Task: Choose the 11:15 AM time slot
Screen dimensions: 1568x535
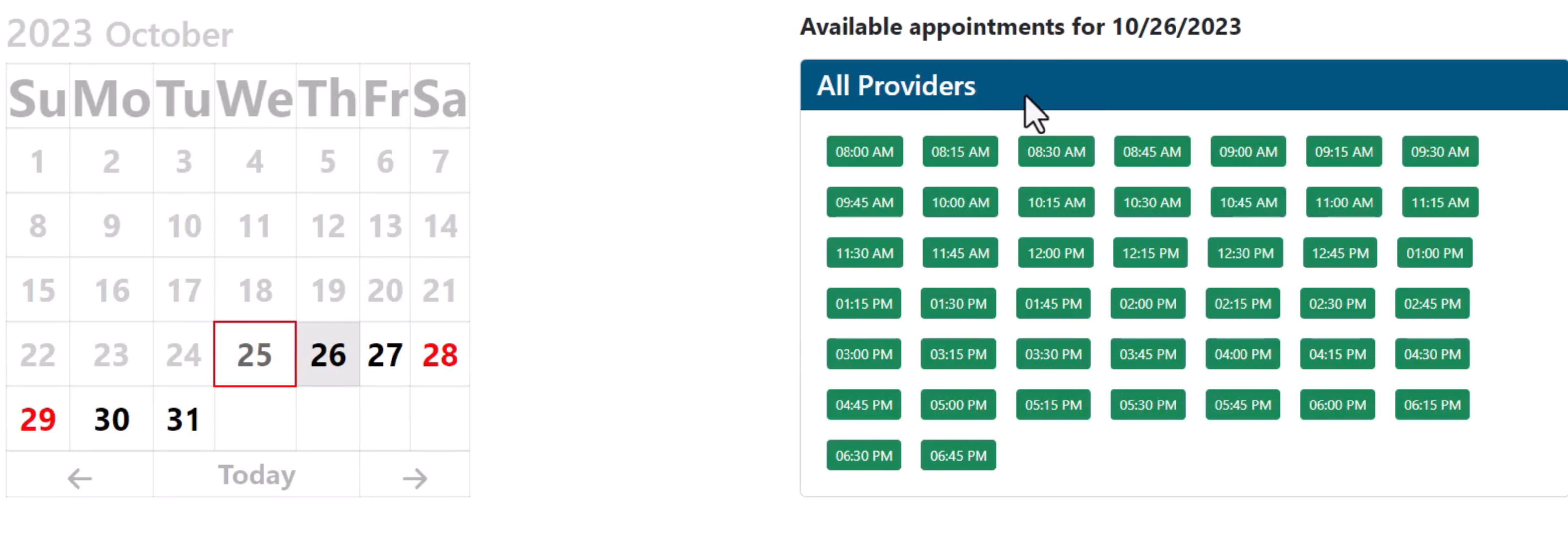Action: click(x=1439, y=202)
